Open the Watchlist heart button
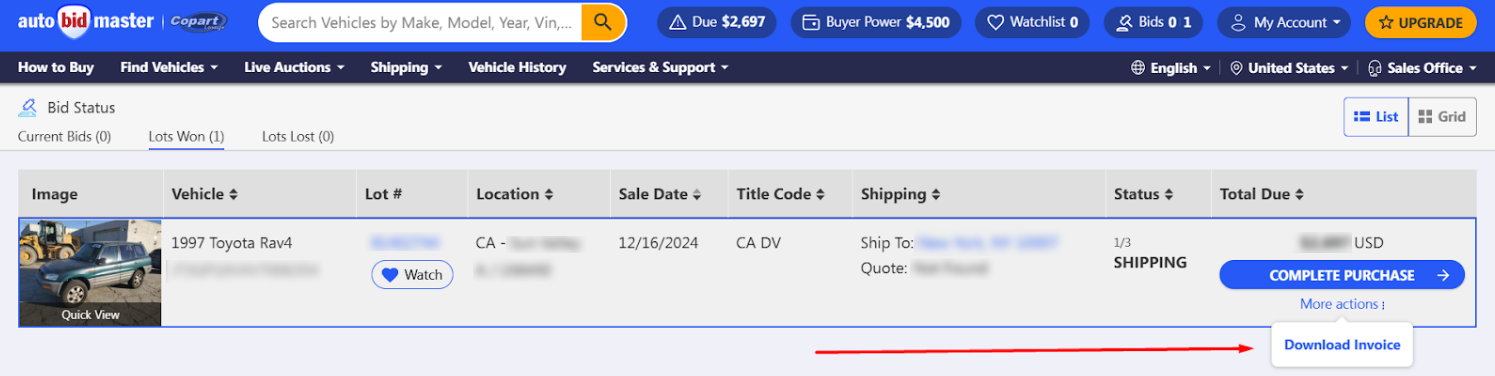1495x376 pixels. (x=1033, y=22)
